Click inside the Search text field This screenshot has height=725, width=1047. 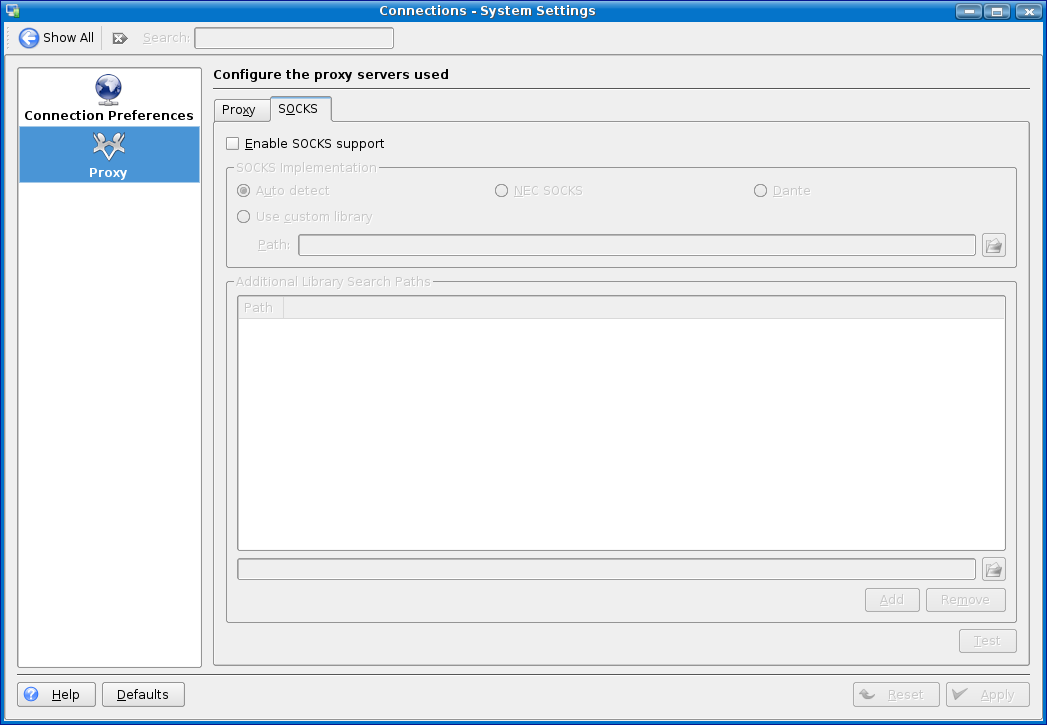pos(293,38)
